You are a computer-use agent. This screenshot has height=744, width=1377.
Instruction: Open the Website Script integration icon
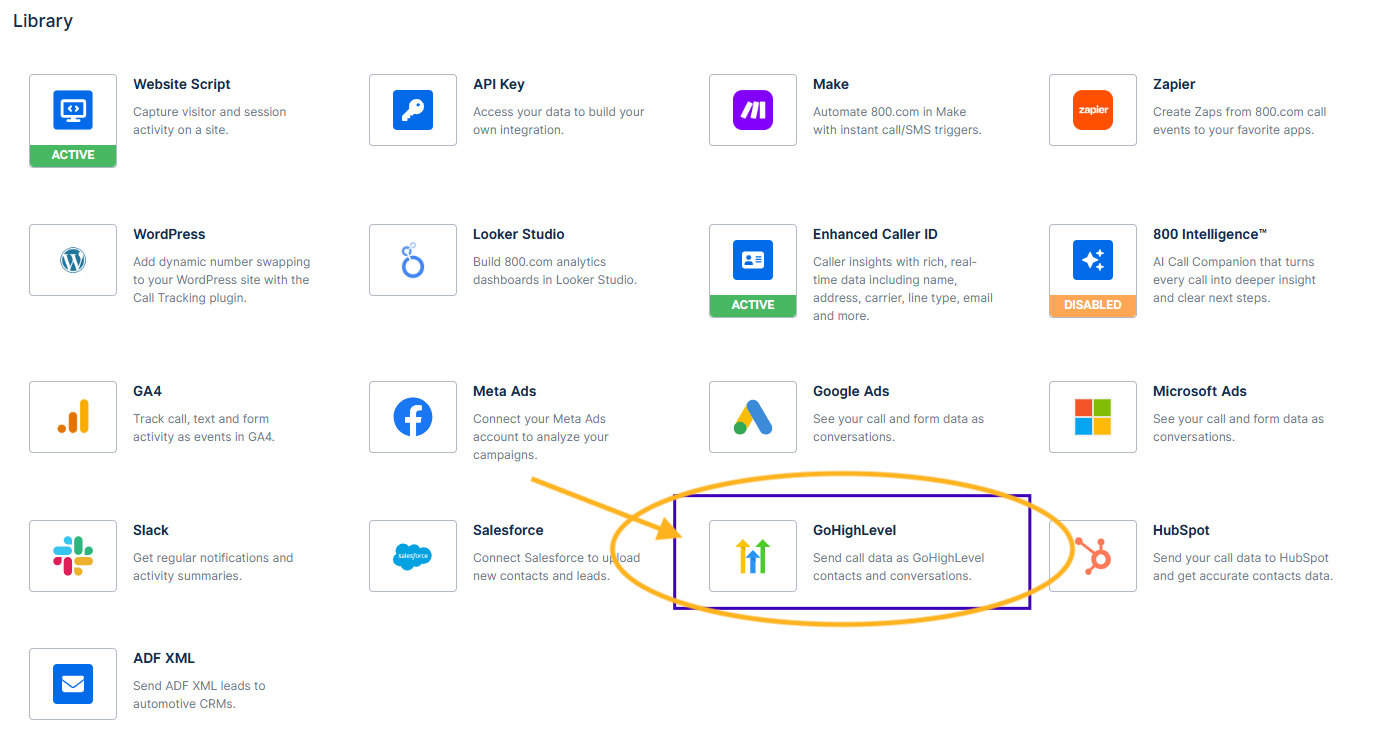point(73,110)
